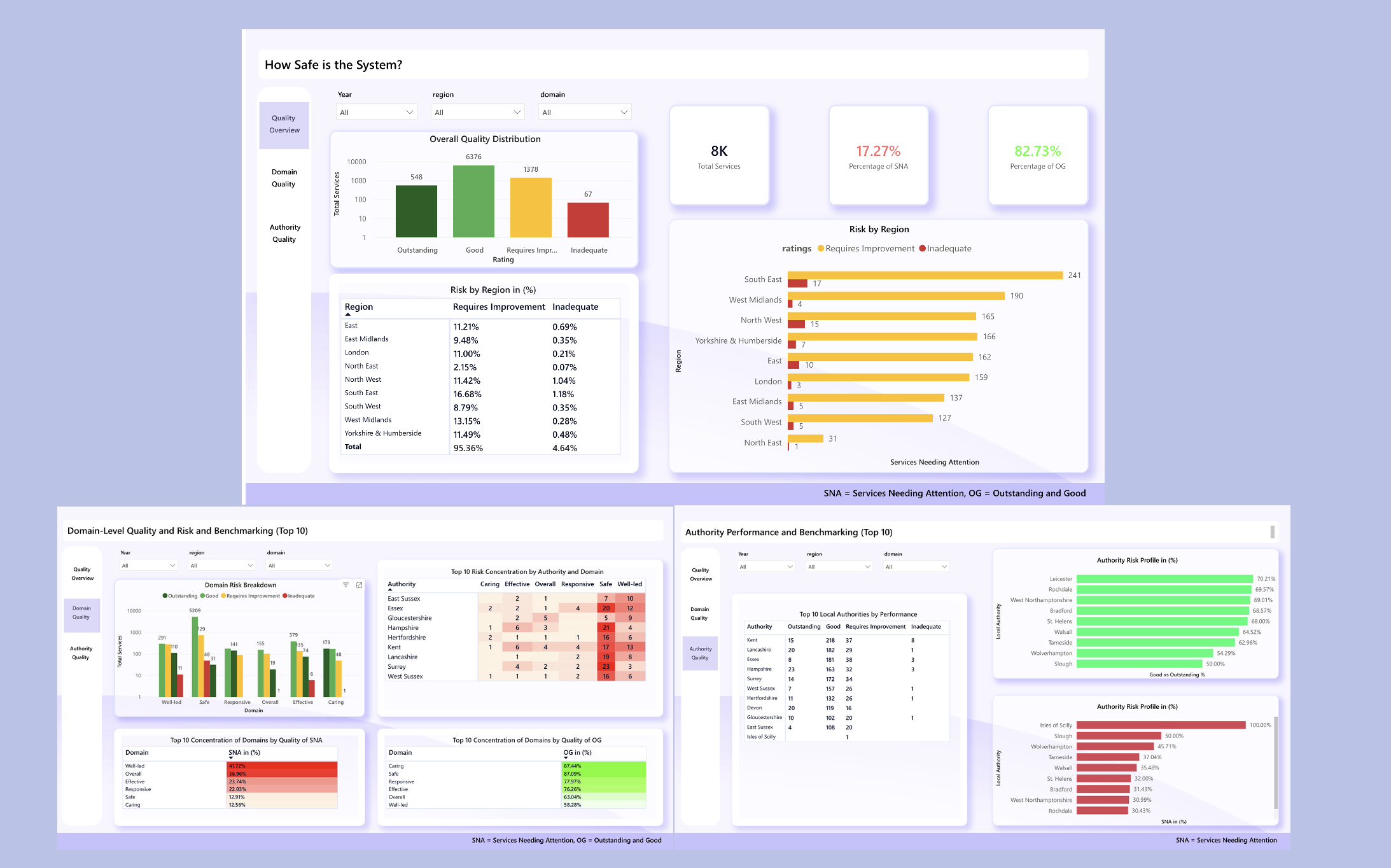Click the 82.73% Percentage of OG card
1391x868 pixels.
[1037, 155]
